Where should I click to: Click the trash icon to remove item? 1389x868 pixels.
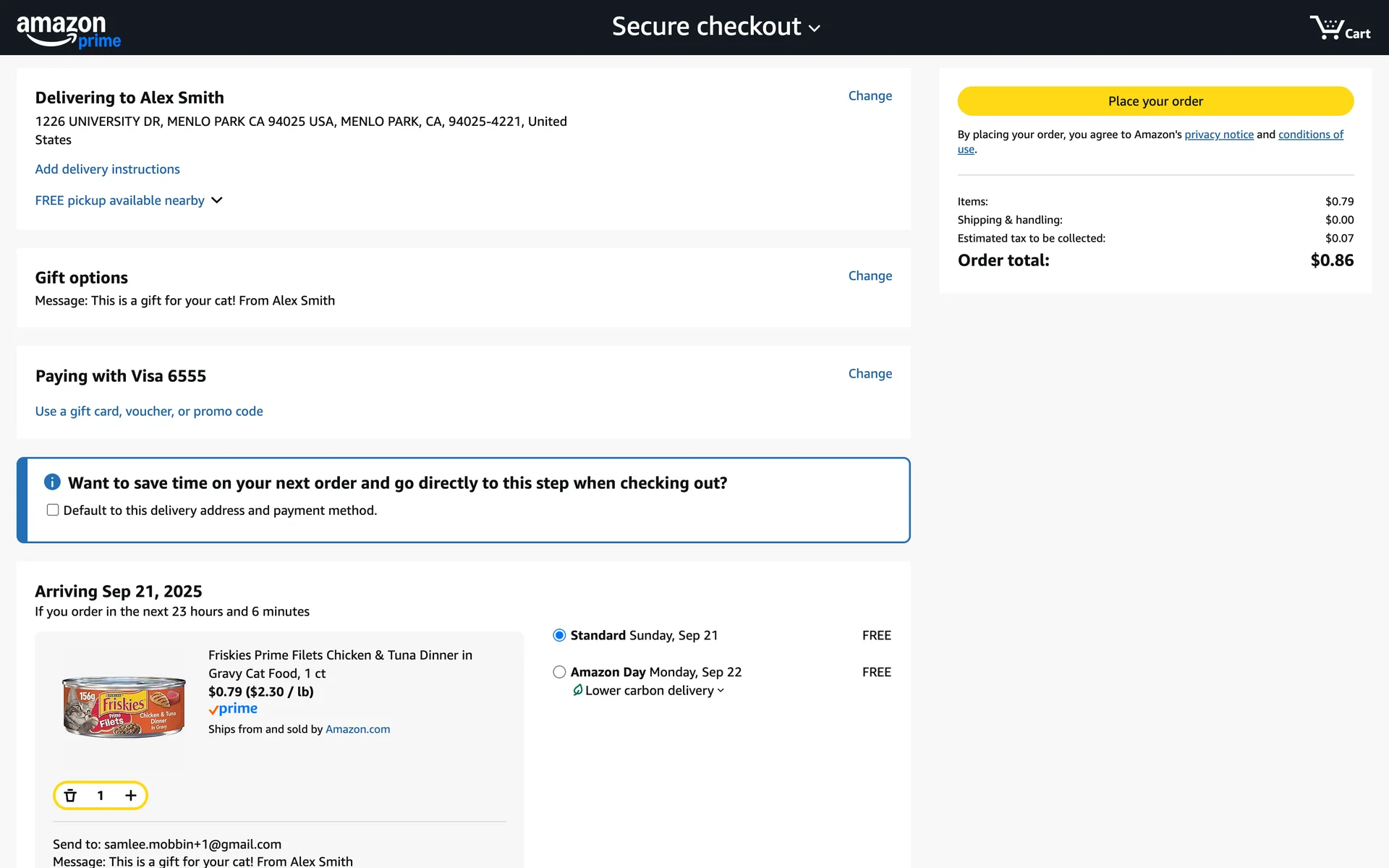tap(70, 796)
